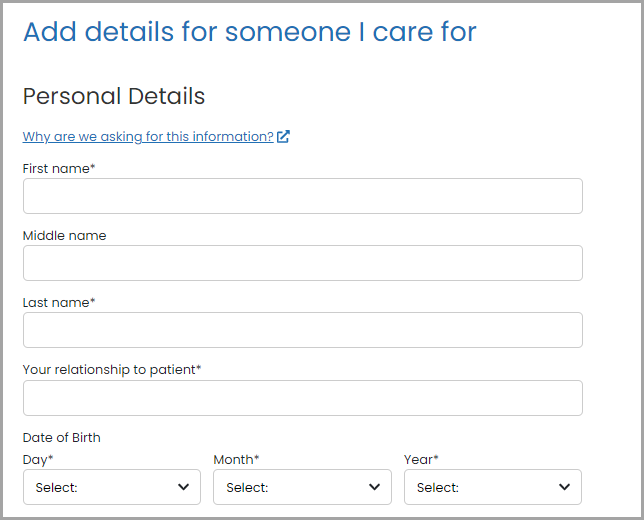Click the chevron arrow in the Month dropdown
Image resolution: width=644 pixels, height=520 pixels.
375,487
